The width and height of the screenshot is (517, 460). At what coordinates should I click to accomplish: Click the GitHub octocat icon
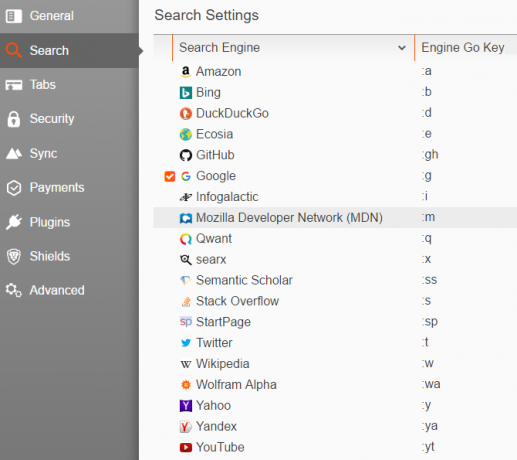click(186, 155)
